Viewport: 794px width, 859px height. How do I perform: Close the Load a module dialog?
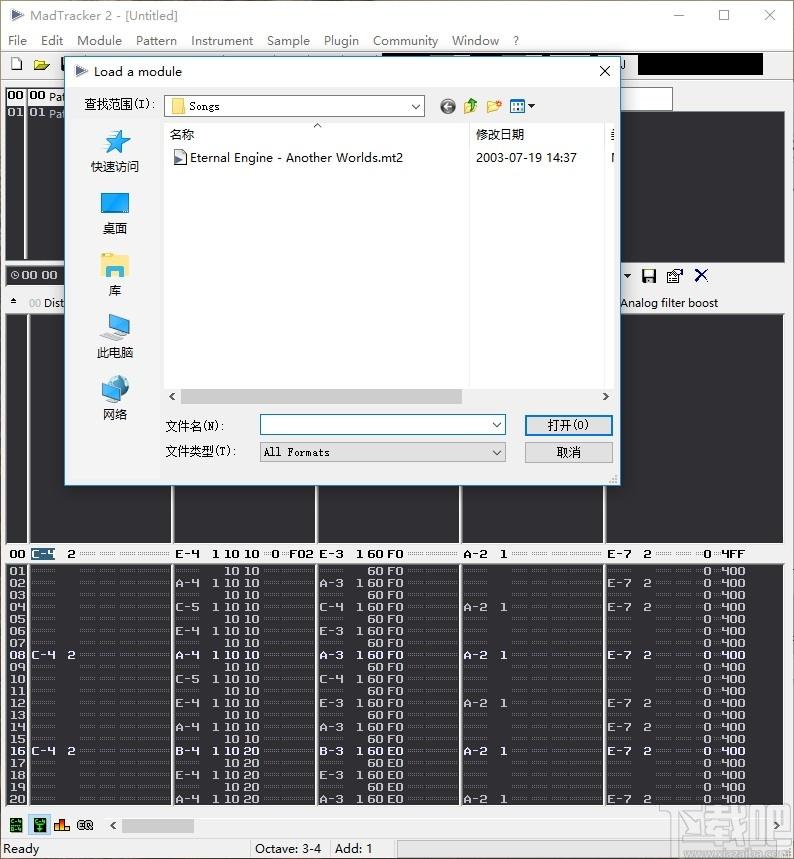(605, 71)
